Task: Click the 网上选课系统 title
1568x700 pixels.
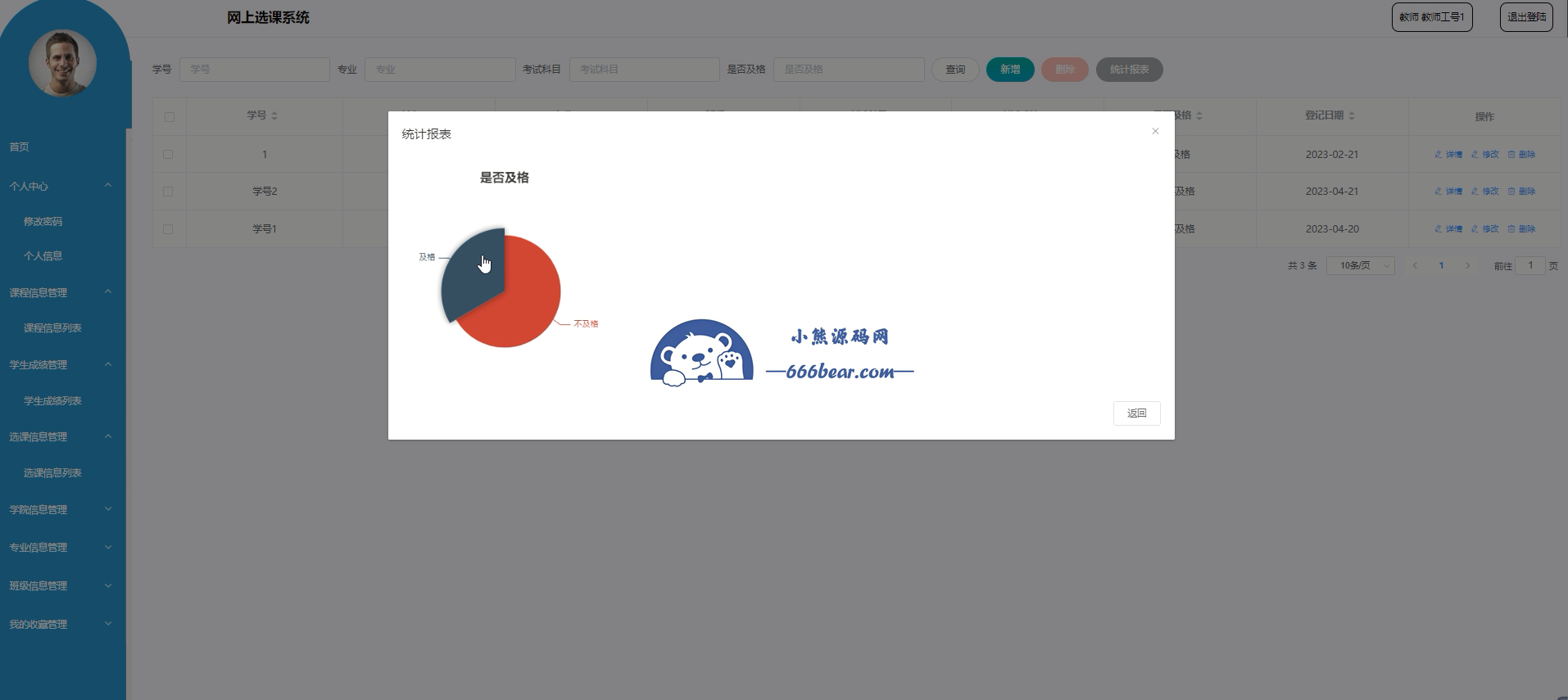Action: pyautogui.click(x=268, y=18)
